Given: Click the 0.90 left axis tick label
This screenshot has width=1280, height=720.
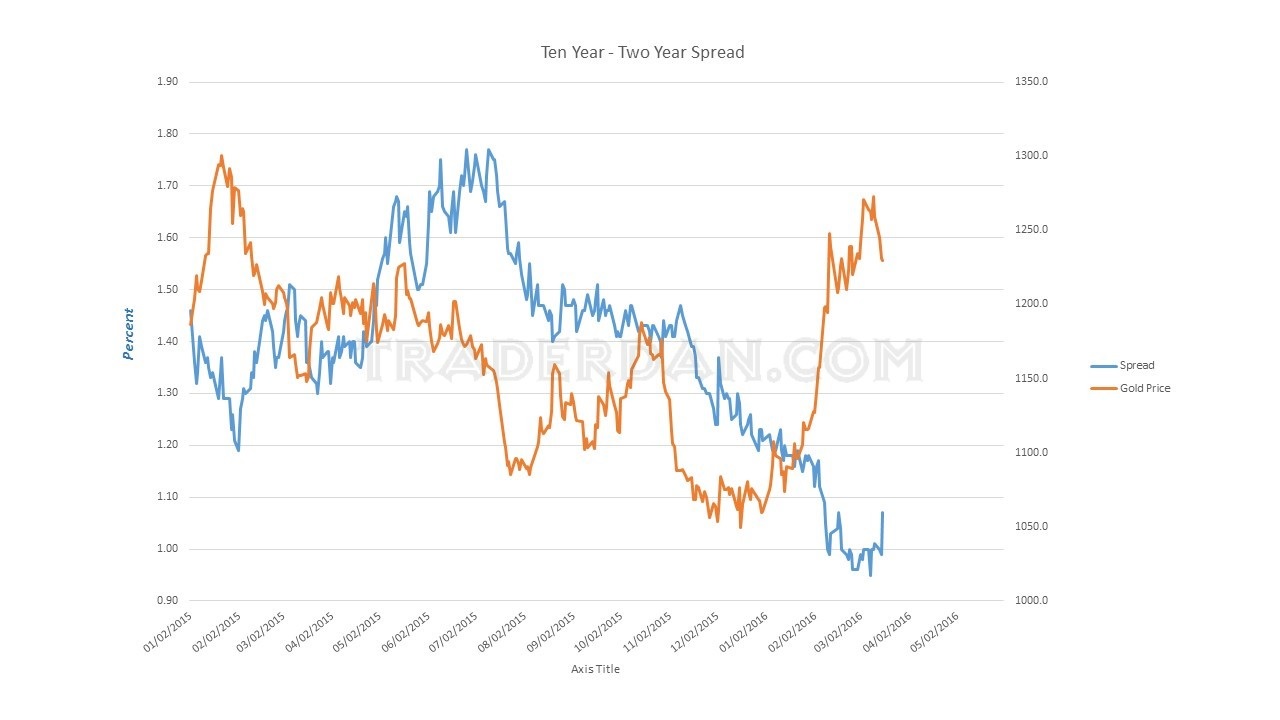Looking at the screenshot, I should [168, 601].
